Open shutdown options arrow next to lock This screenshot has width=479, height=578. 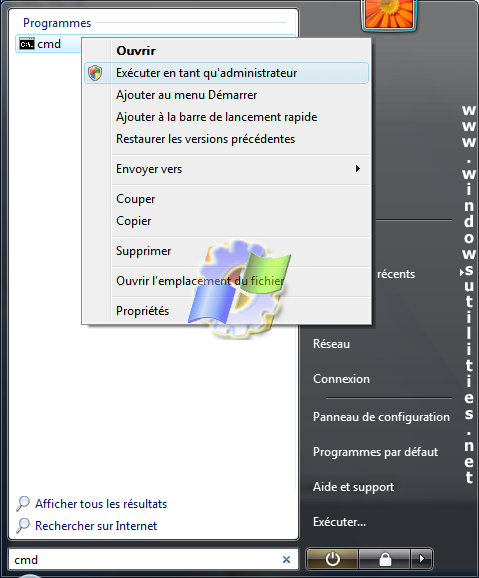421,559
